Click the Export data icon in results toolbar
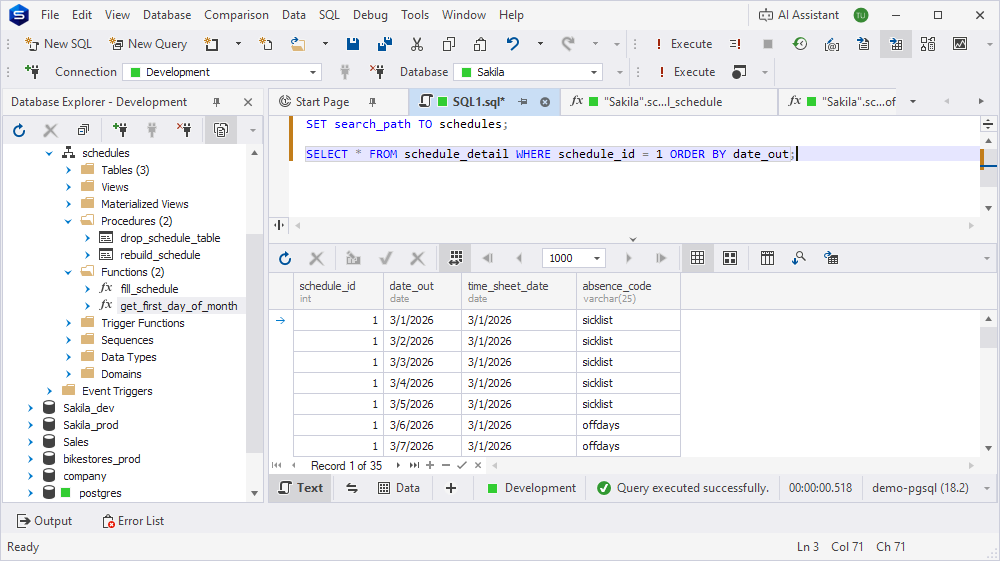 [x=831, y=258]
